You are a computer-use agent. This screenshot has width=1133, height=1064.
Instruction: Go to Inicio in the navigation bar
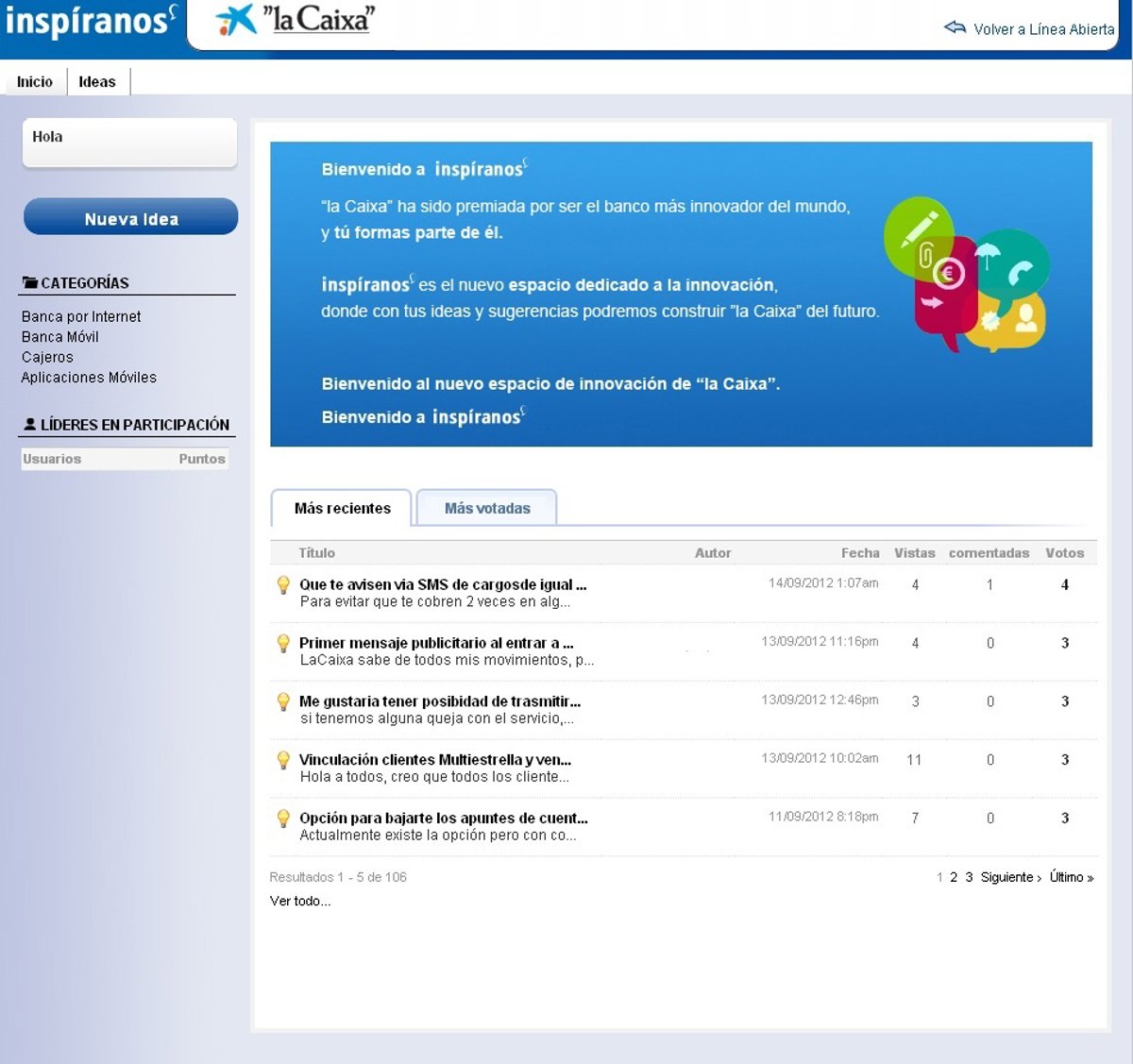(x=35, y=82)
